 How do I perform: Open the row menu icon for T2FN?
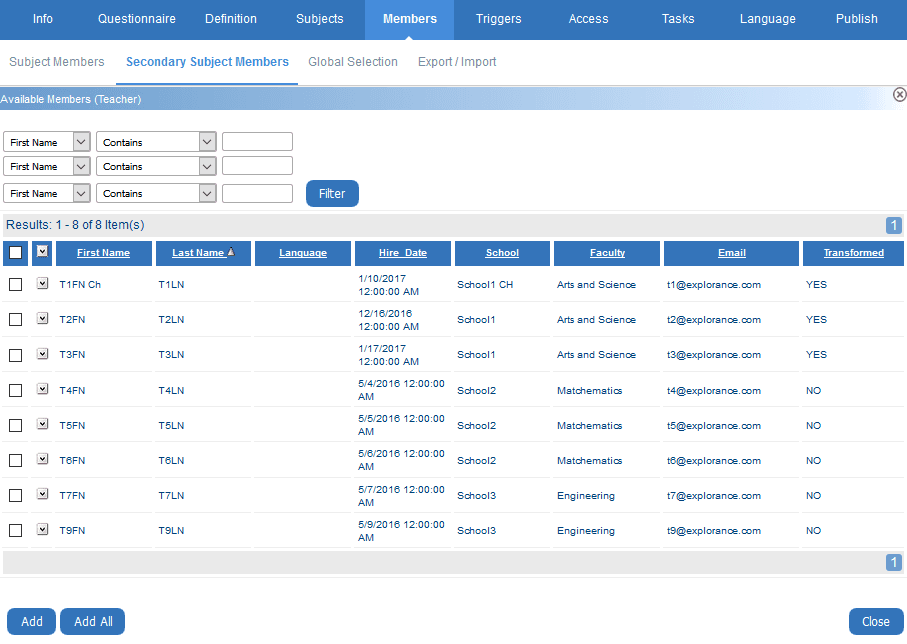pyautogui.click(x=42, y=318)
